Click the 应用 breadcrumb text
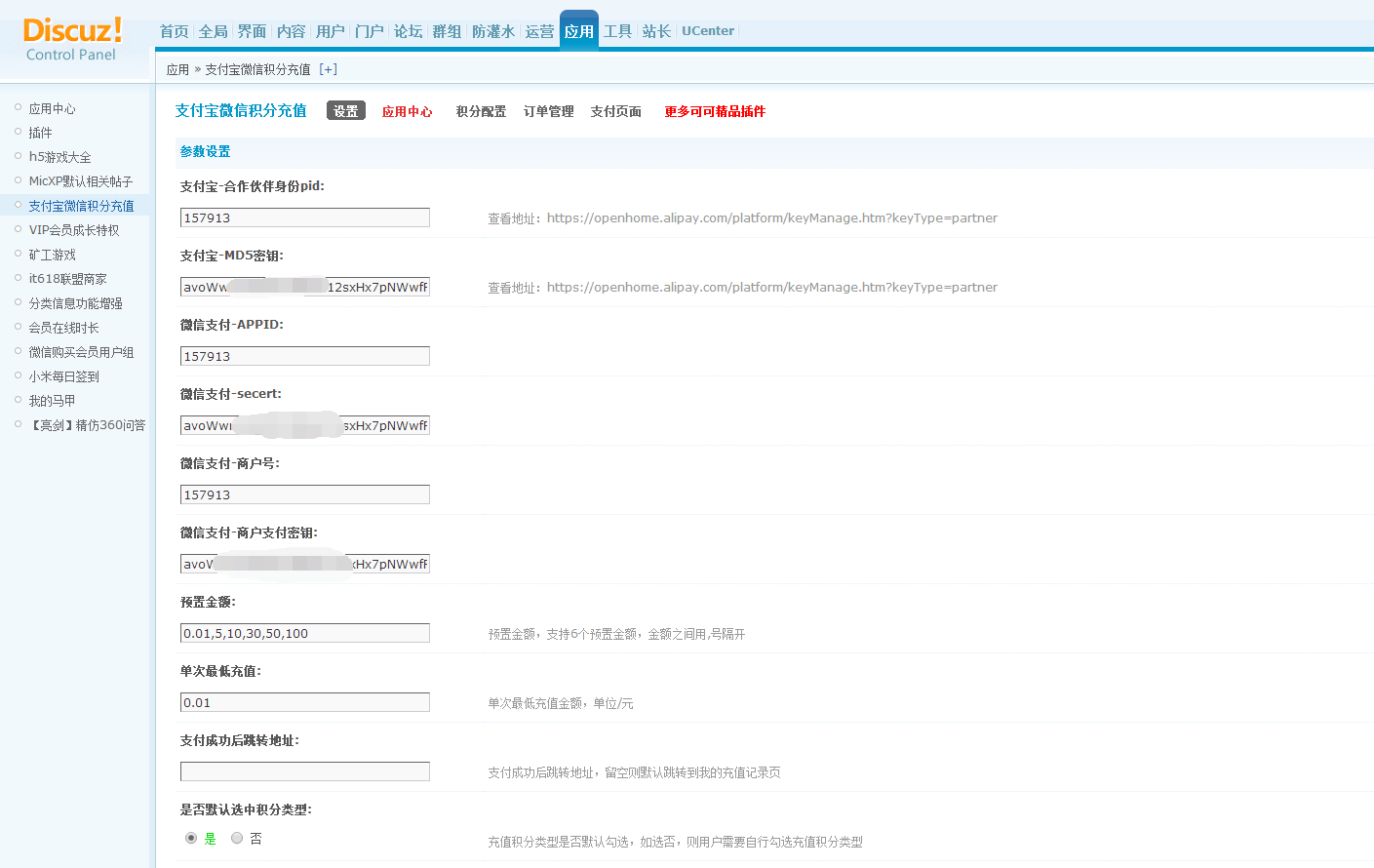 pyautogui.click(x=177, y=69)
